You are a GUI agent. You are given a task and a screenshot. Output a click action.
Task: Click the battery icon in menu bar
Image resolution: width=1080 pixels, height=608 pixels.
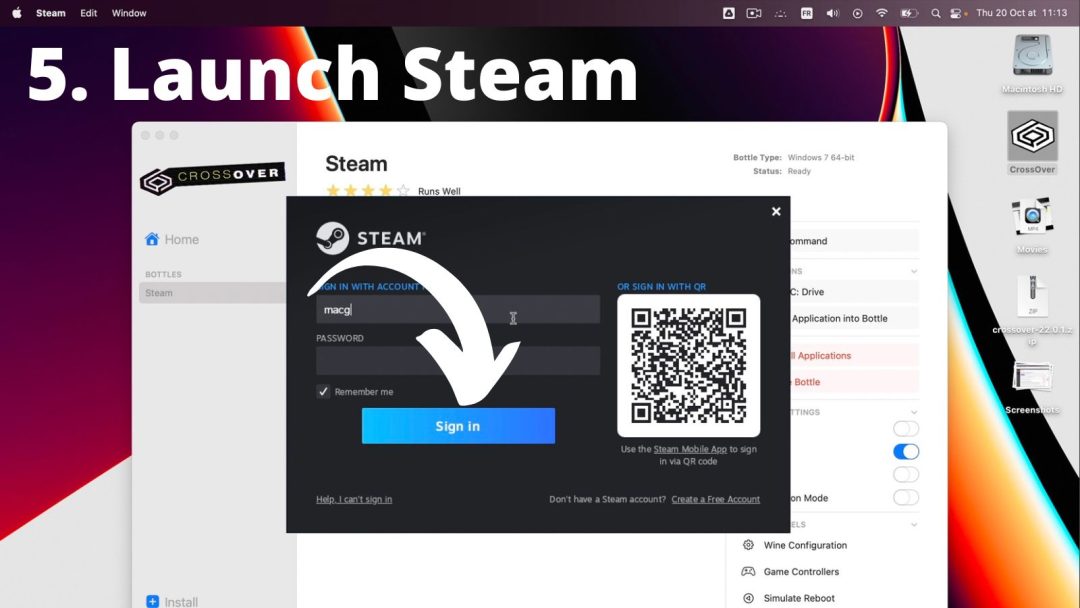[x=909, y=13]
